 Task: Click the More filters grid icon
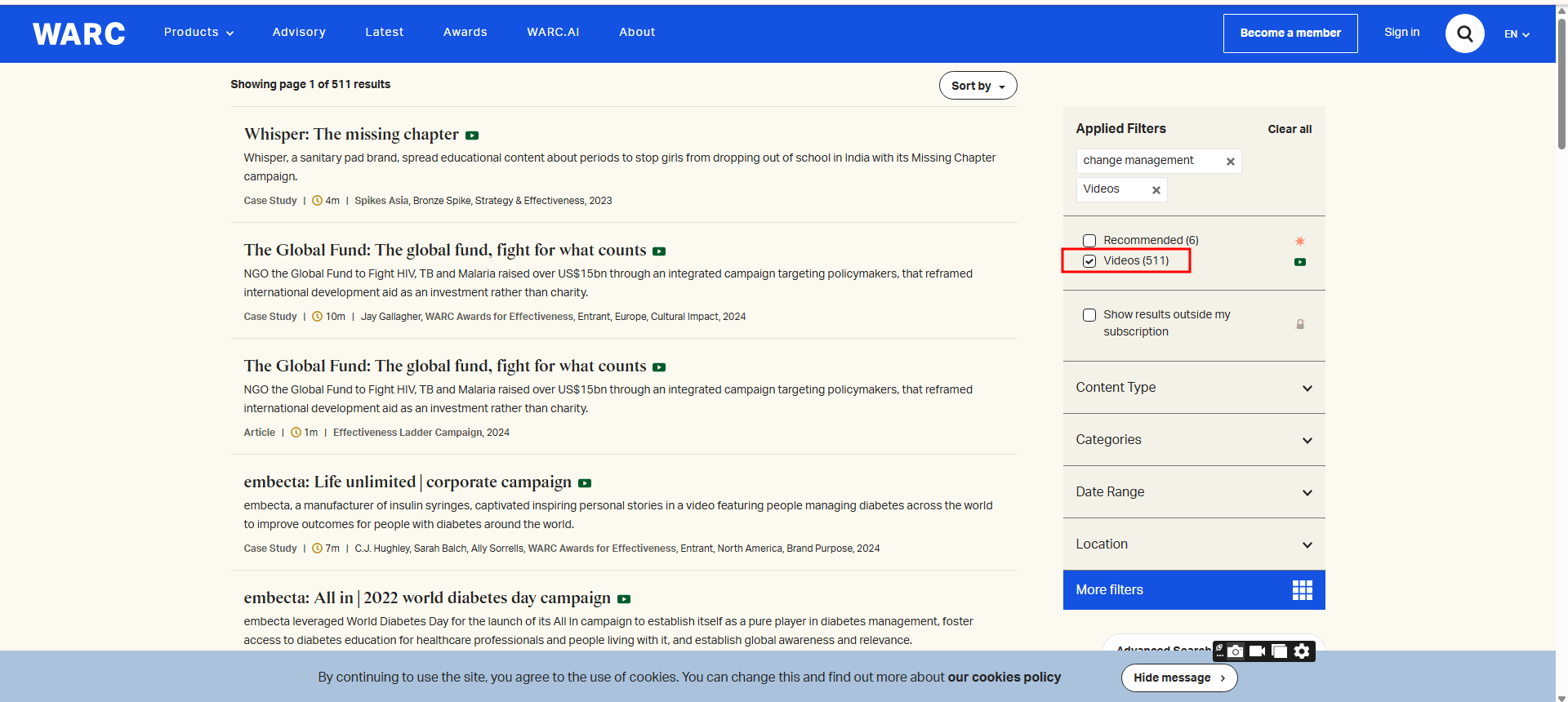coord(1302,589)
